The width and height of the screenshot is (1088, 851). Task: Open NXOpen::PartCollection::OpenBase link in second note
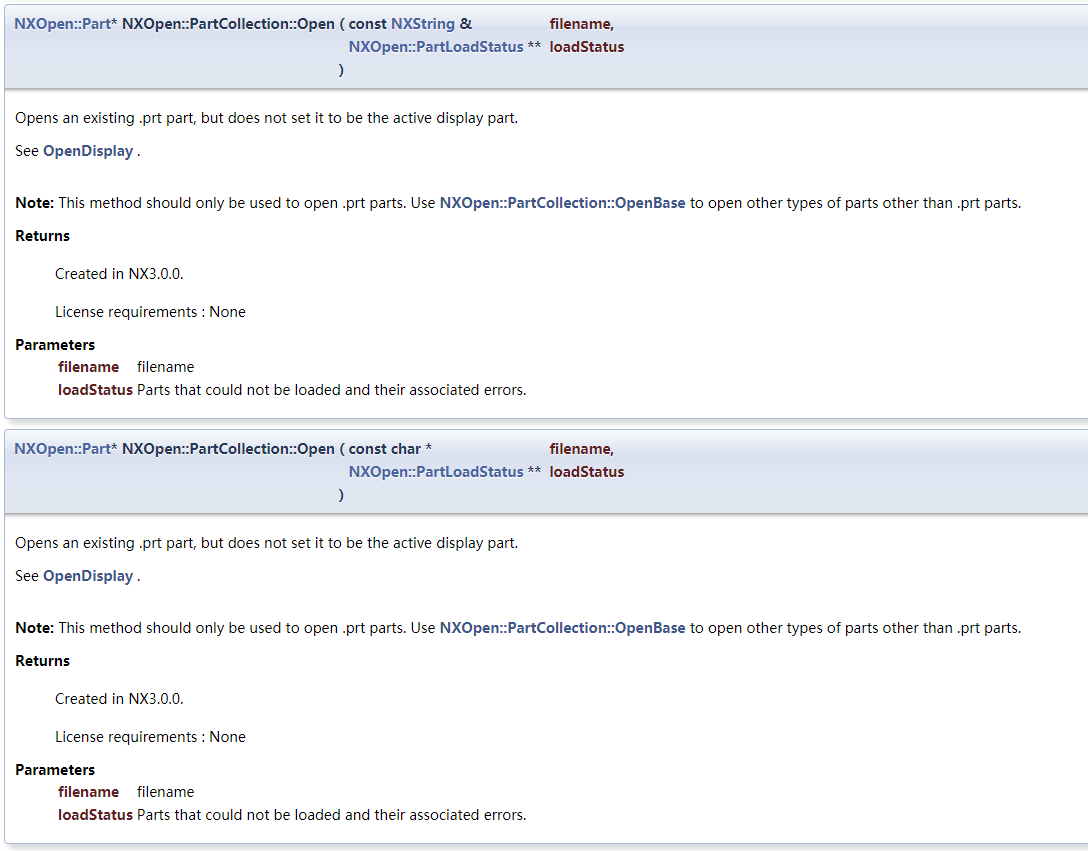(562, 627)
